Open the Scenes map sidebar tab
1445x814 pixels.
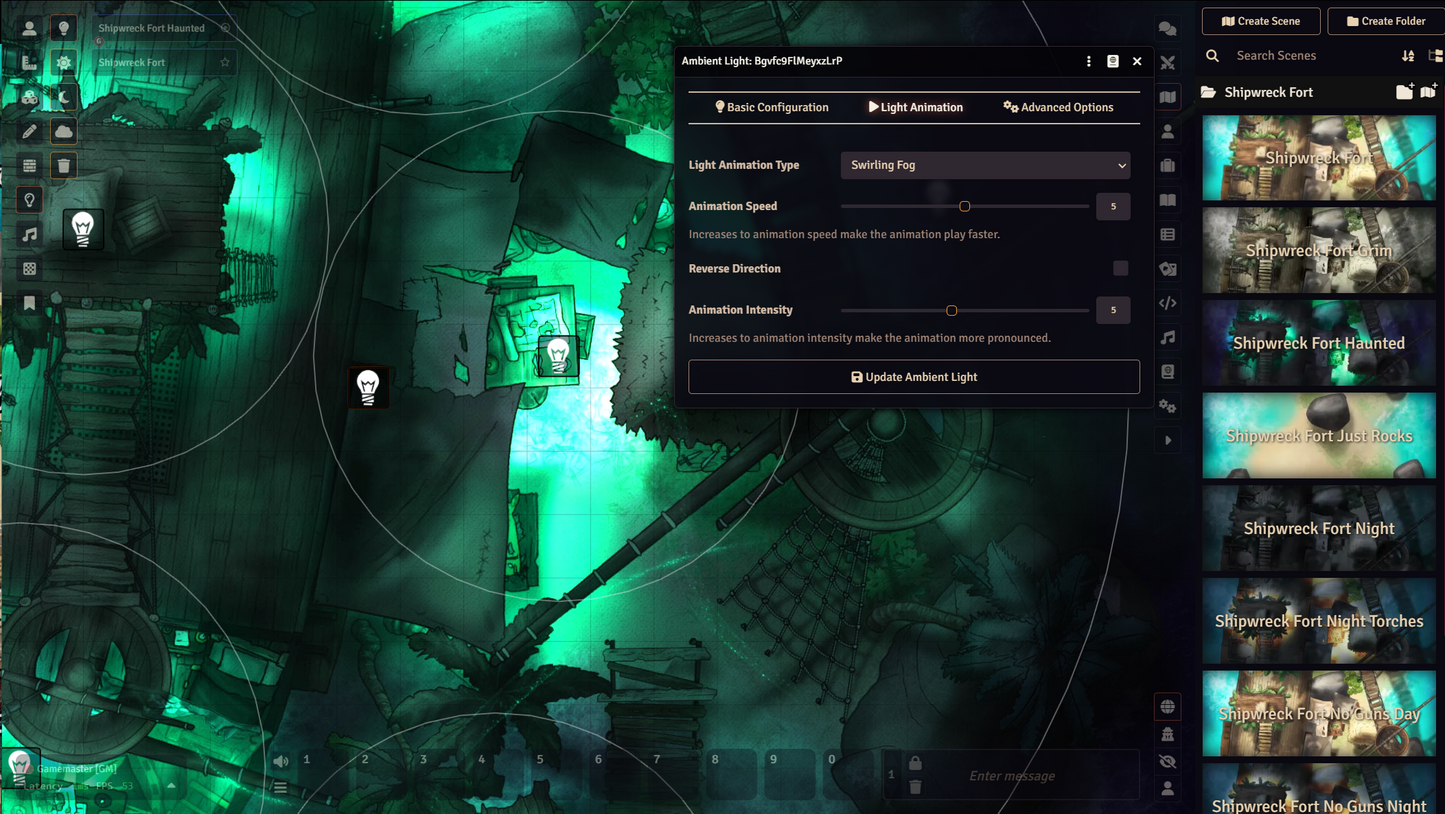tap(1167, 97)
